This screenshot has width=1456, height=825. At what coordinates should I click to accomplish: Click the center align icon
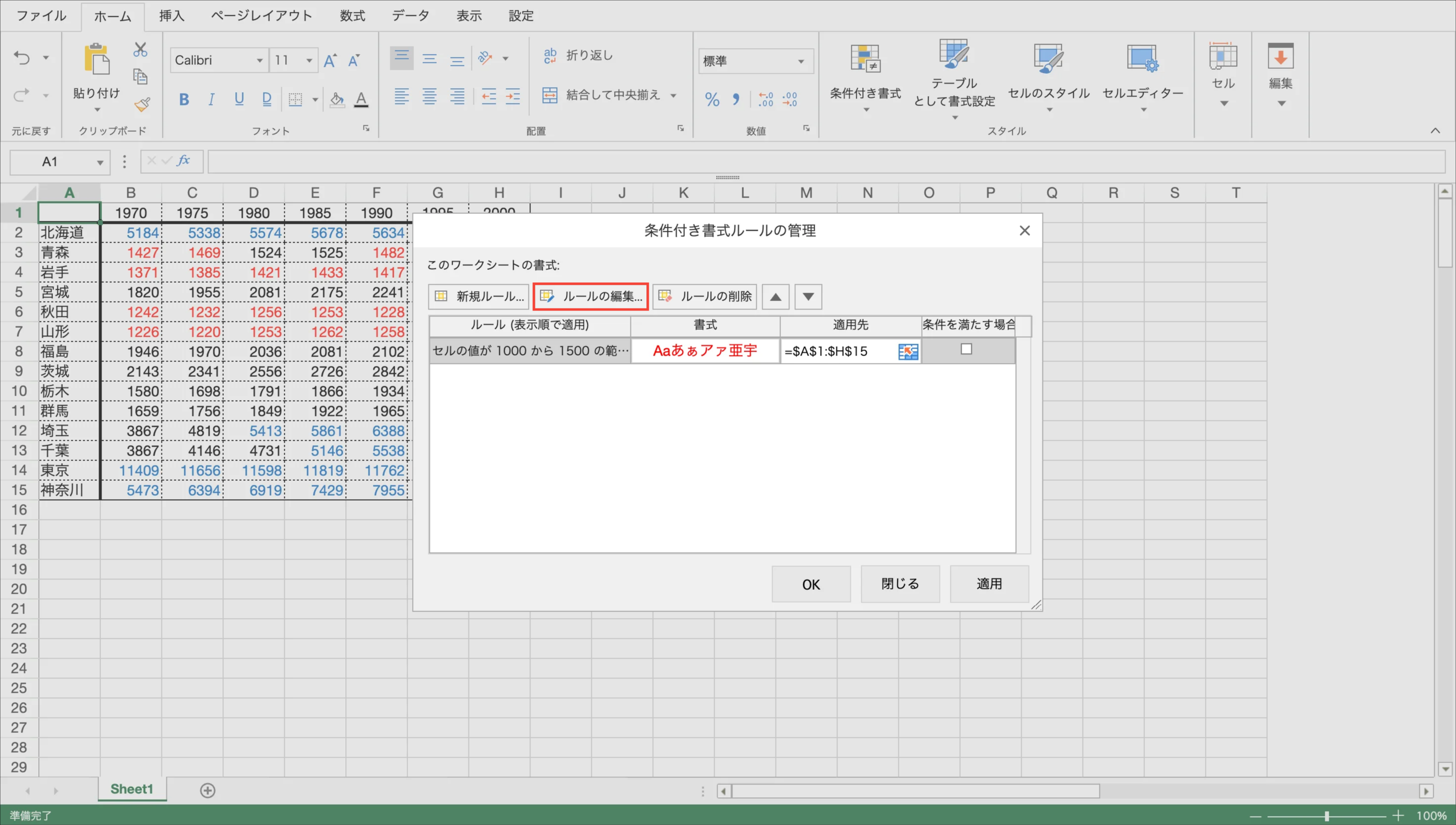(x=429, y=97)
